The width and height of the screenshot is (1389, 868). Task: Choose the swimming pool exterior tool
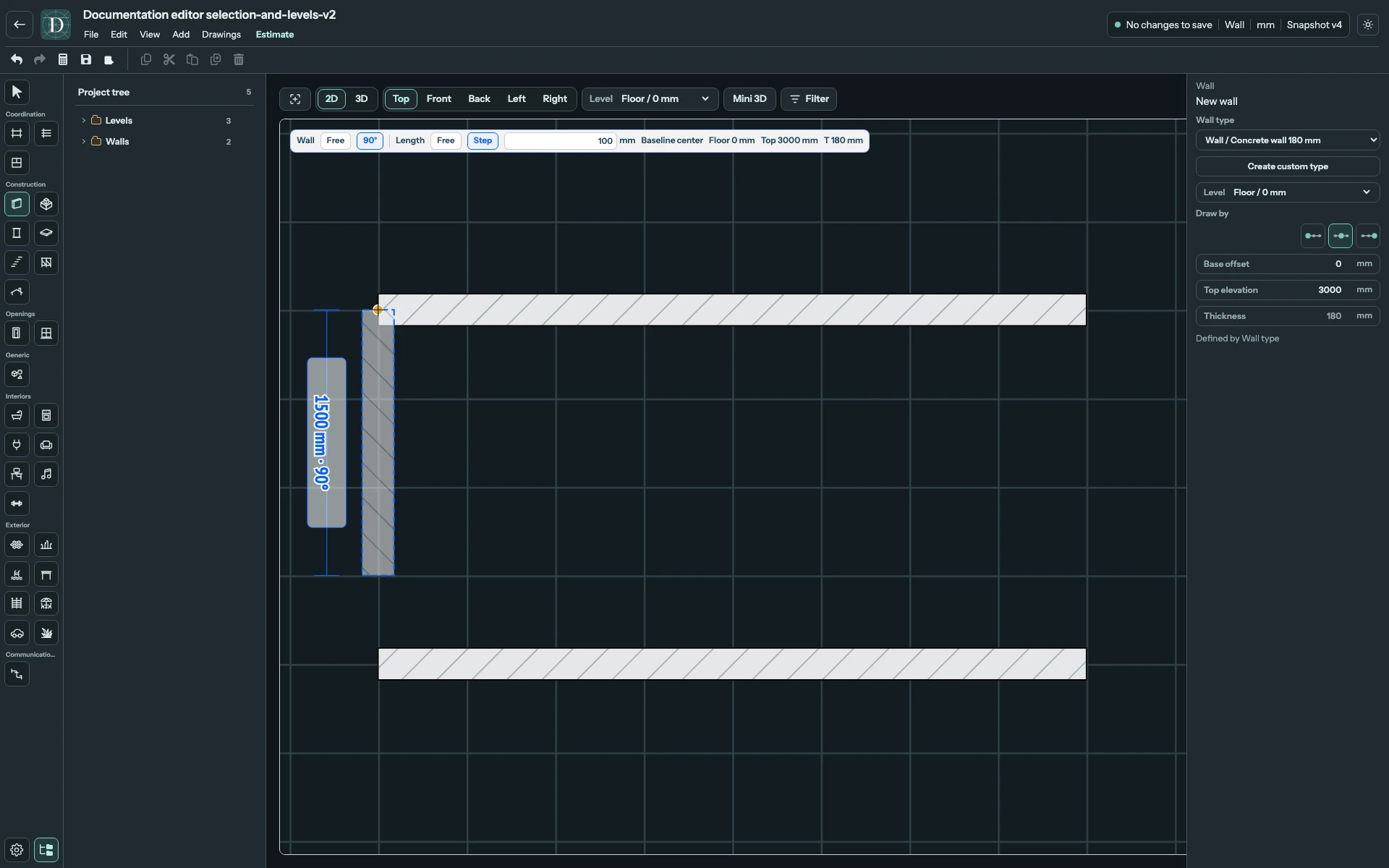coord(17,574)
